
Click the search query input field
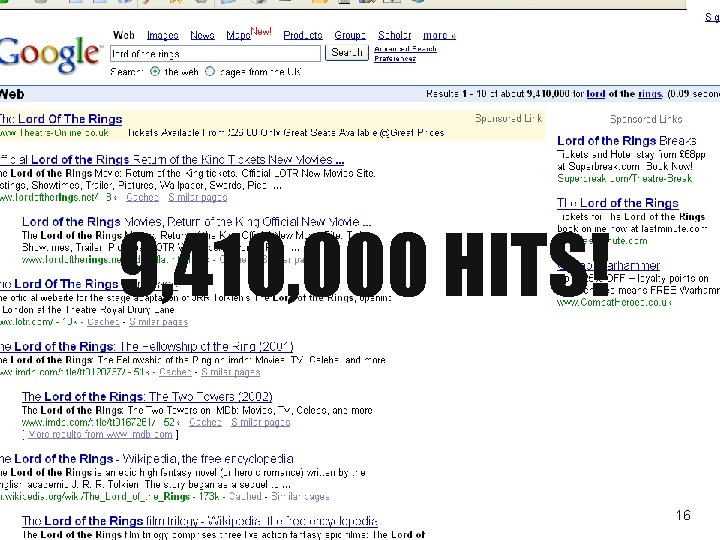215,54
